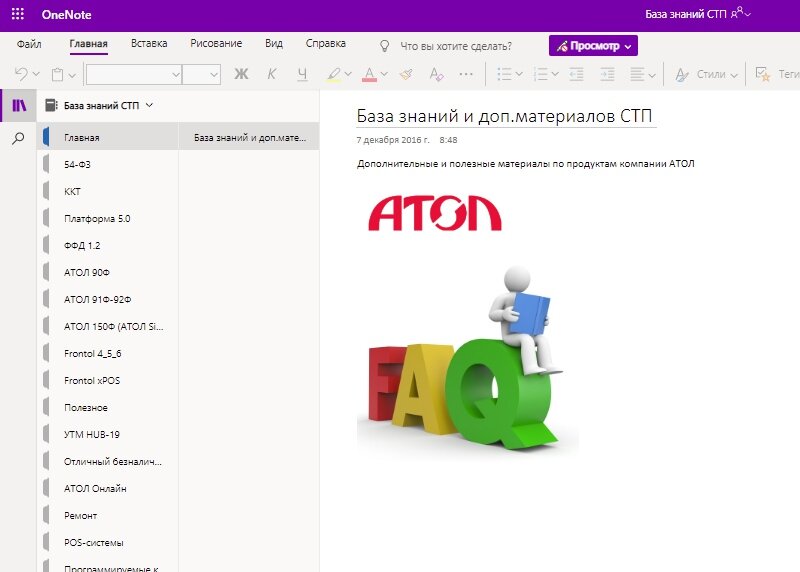The image size is (800, 572).
Task: Expand the font color dropdown arrow
Action: (x=384, y=74)
